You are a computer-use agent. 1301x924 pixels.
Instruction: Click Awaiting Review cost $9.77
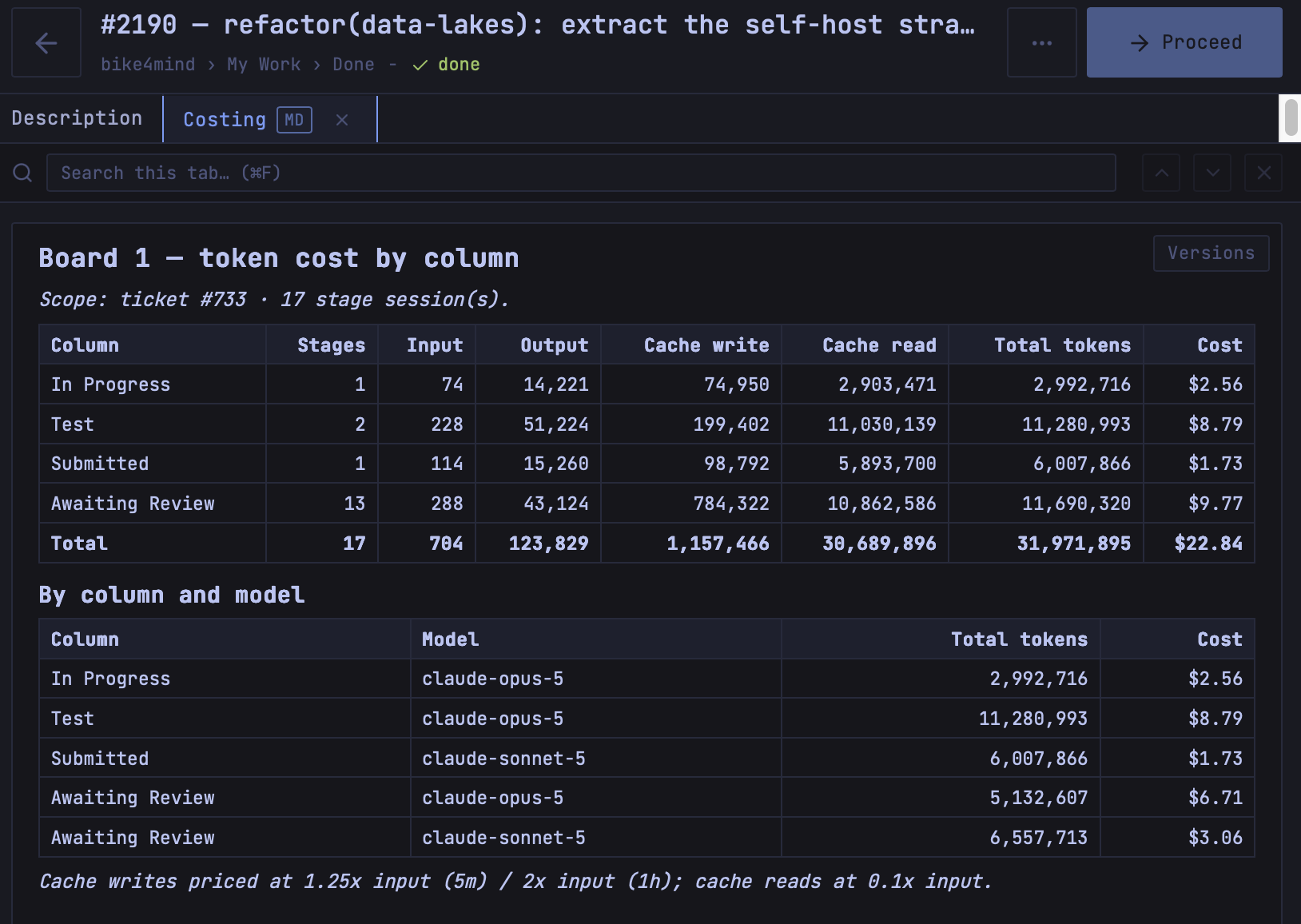click(1215, 504)
